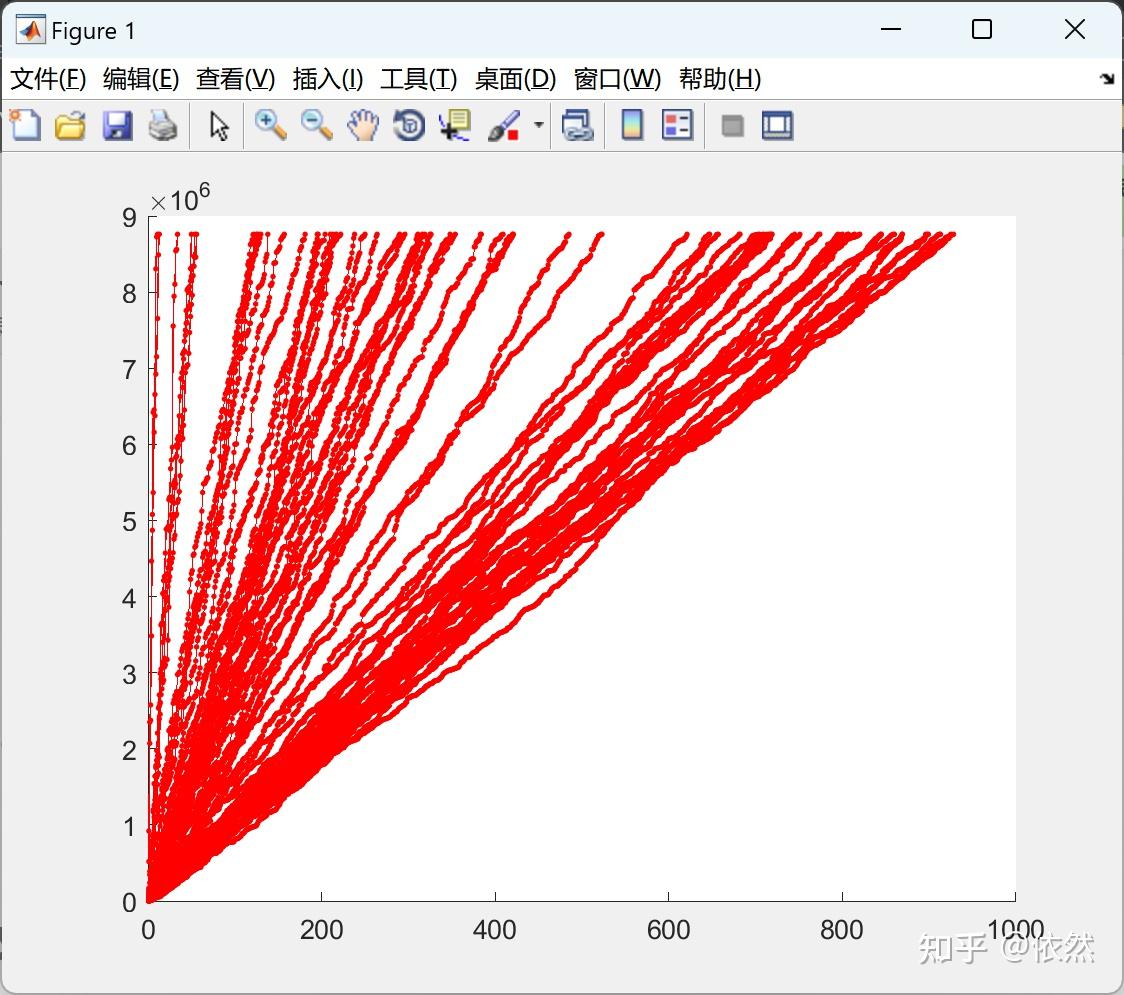Activate the Pan tool
The image size is (1124, 995).
click(364, 125)
